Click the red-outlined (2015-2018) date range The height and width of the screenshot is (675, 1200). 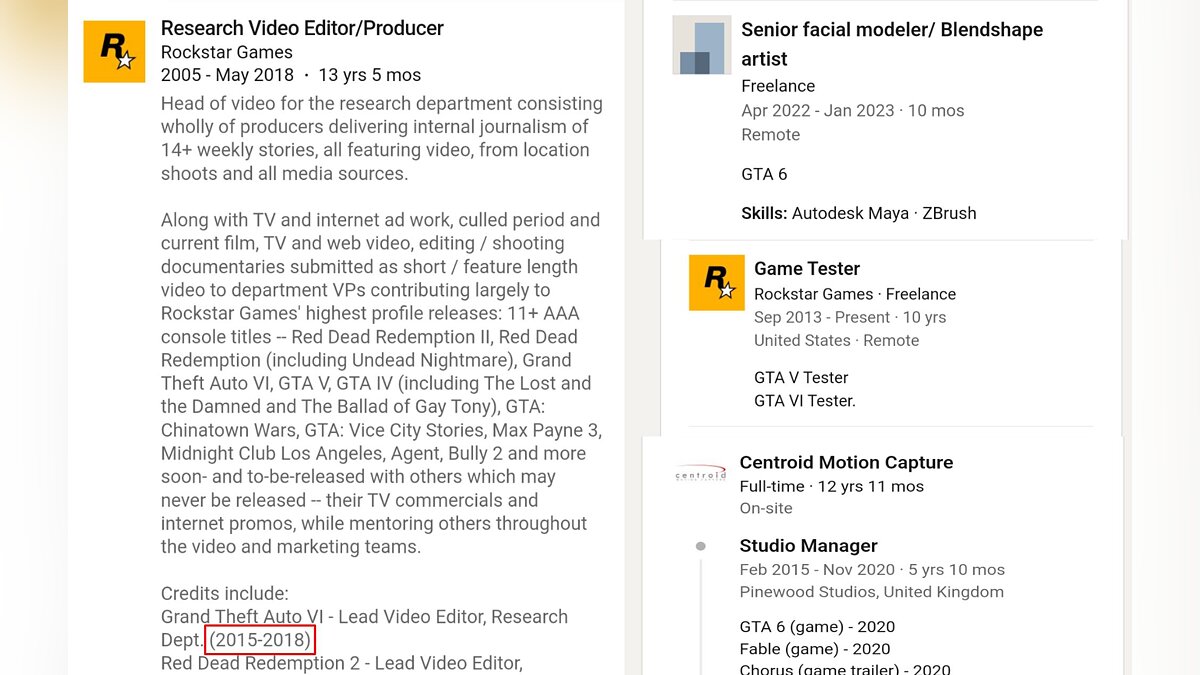tap(260, 640)
